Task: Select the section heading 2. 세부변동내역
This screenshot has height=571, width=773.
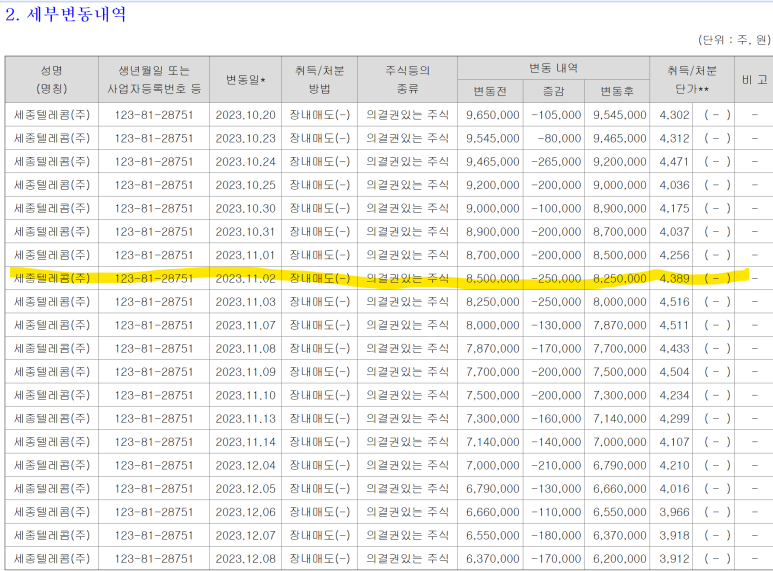Action: click(x=66, y=14)
